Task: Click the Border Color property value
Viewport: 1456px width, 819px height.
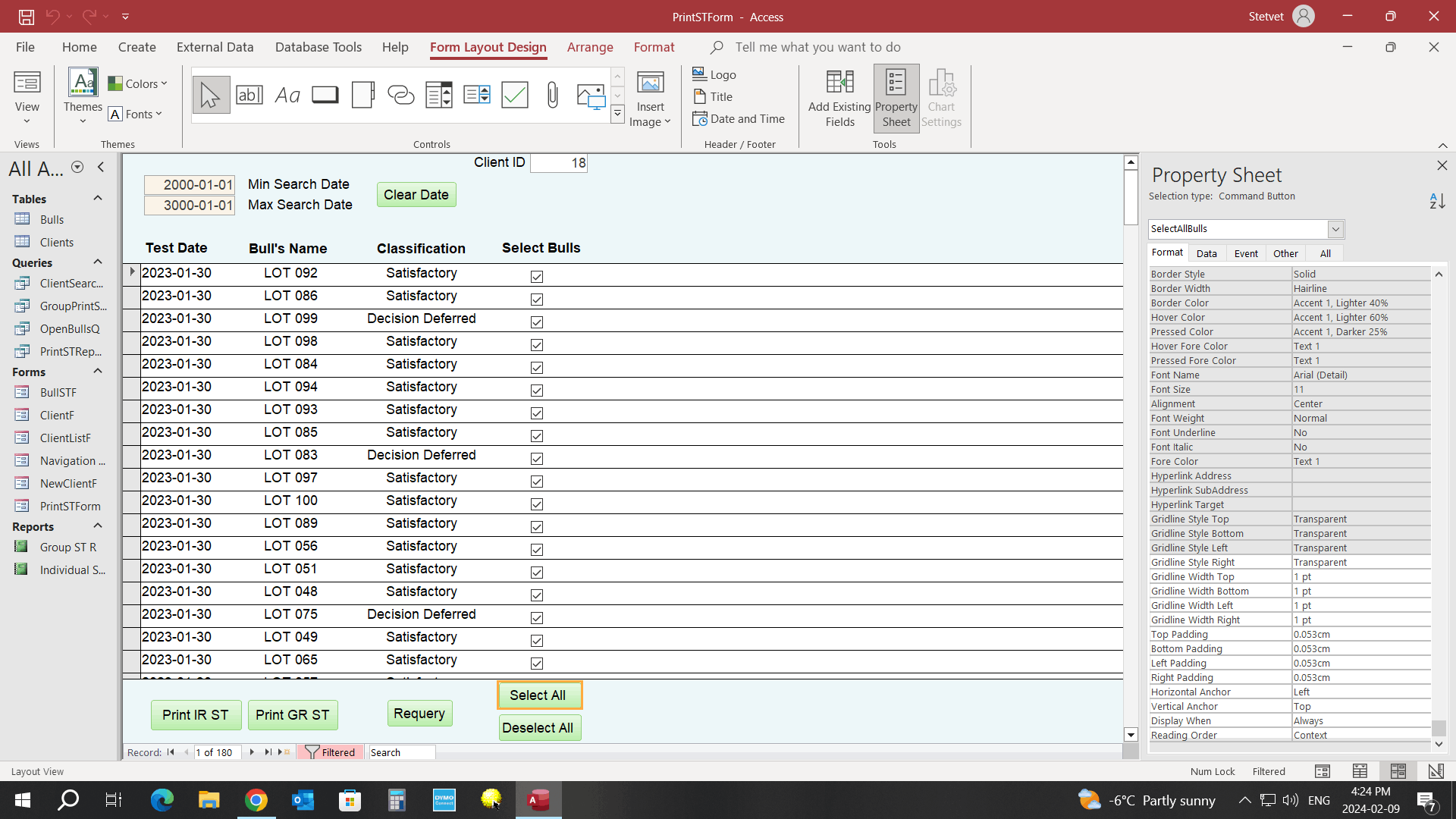Action: [x=1361, y=303]
